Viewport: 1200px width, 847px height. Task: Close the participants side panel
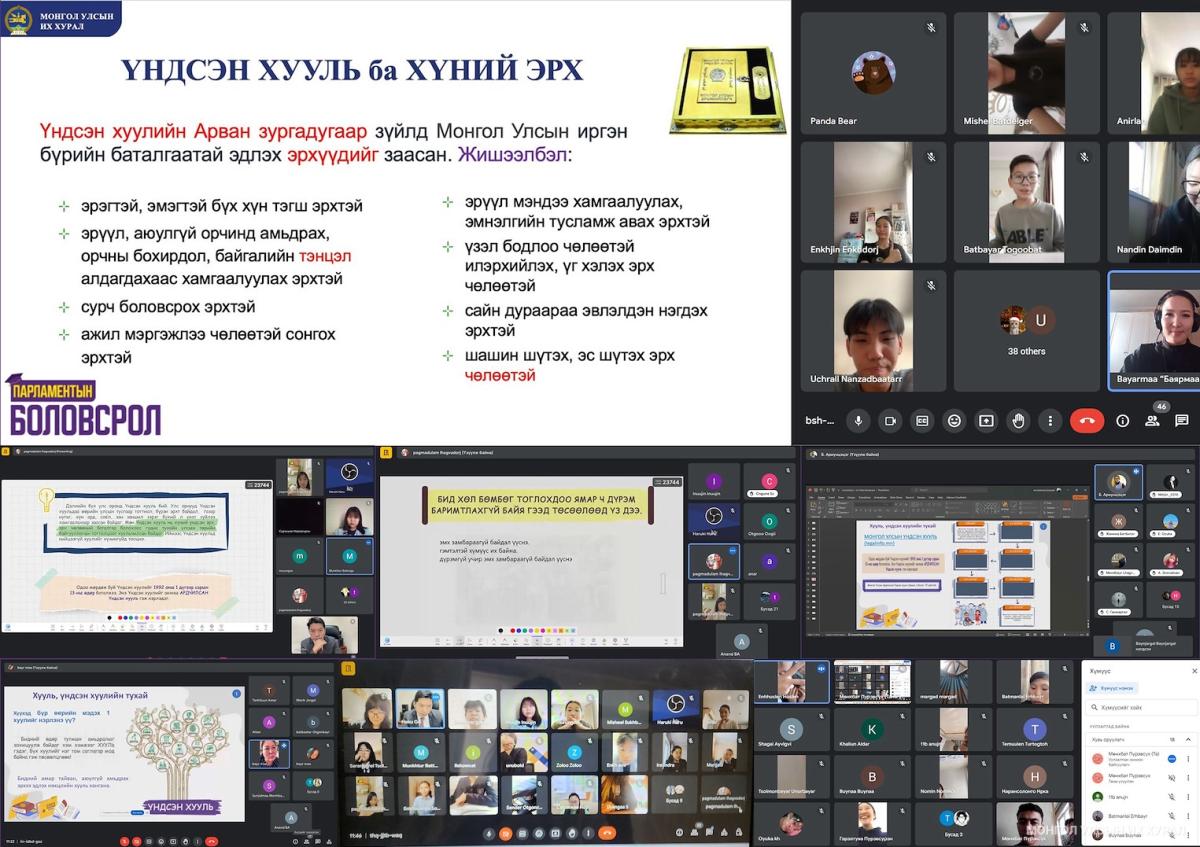click(1194, 671)
